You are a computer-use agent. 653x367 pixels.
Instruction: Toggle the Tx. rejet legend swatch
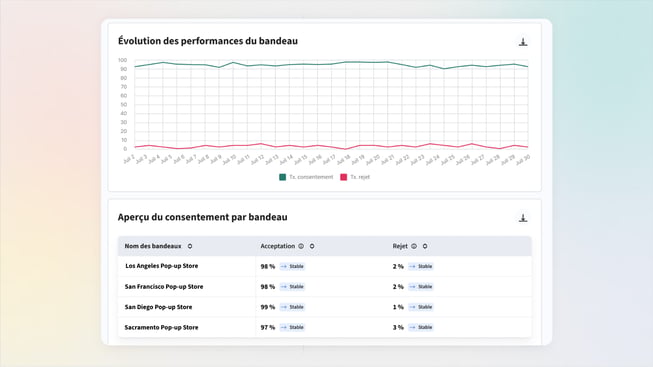(344, 177)
